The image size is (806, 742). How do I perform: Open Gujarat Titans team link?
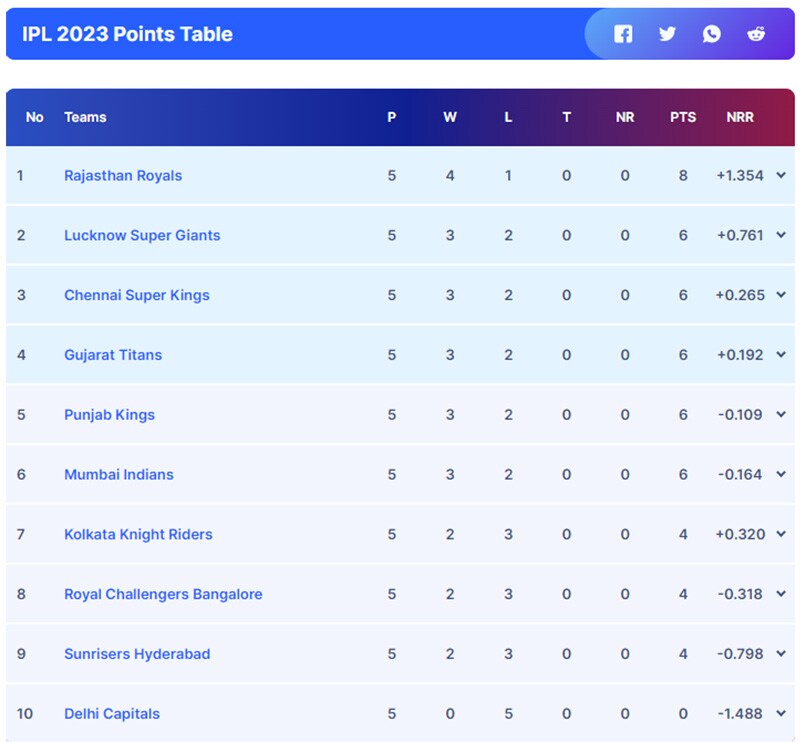click(x=113, y=355)
